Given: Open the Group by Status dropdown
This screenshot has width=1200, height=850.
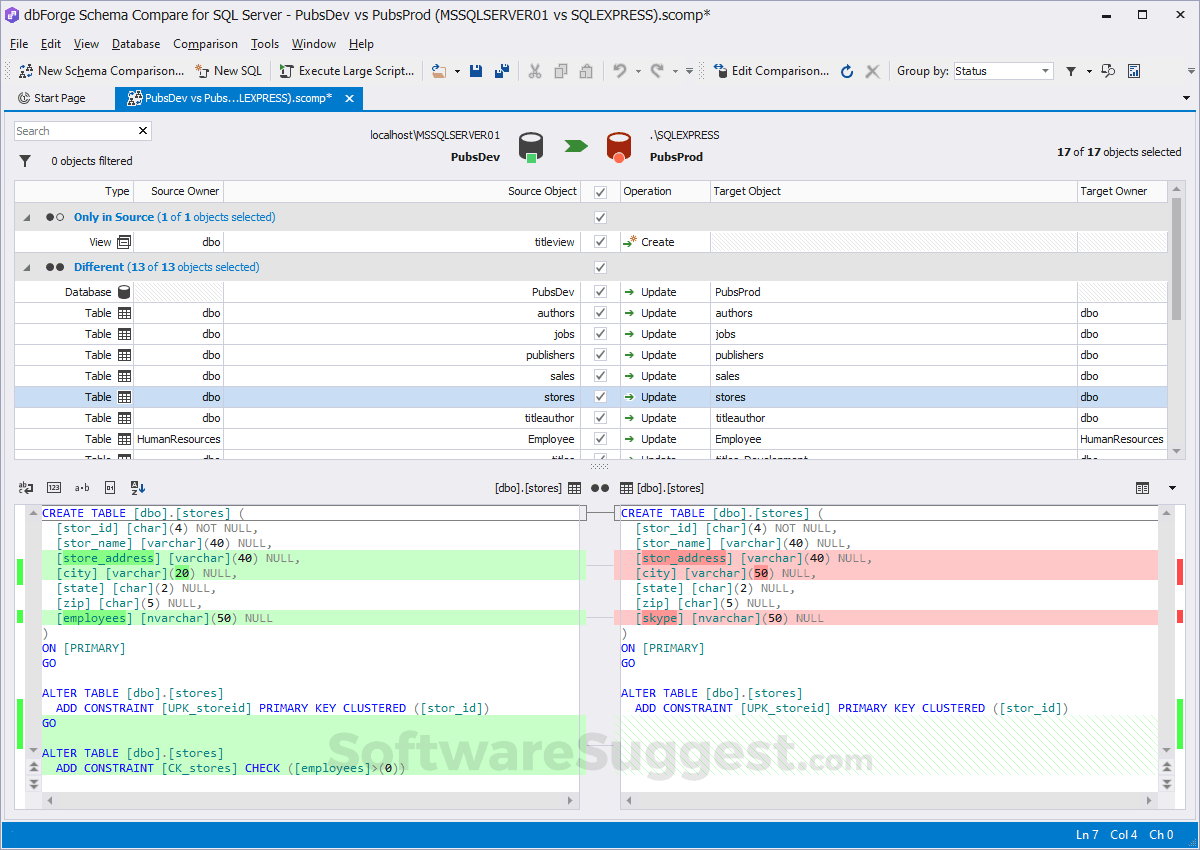Looking at the screenshot, I should point(1001,71).
